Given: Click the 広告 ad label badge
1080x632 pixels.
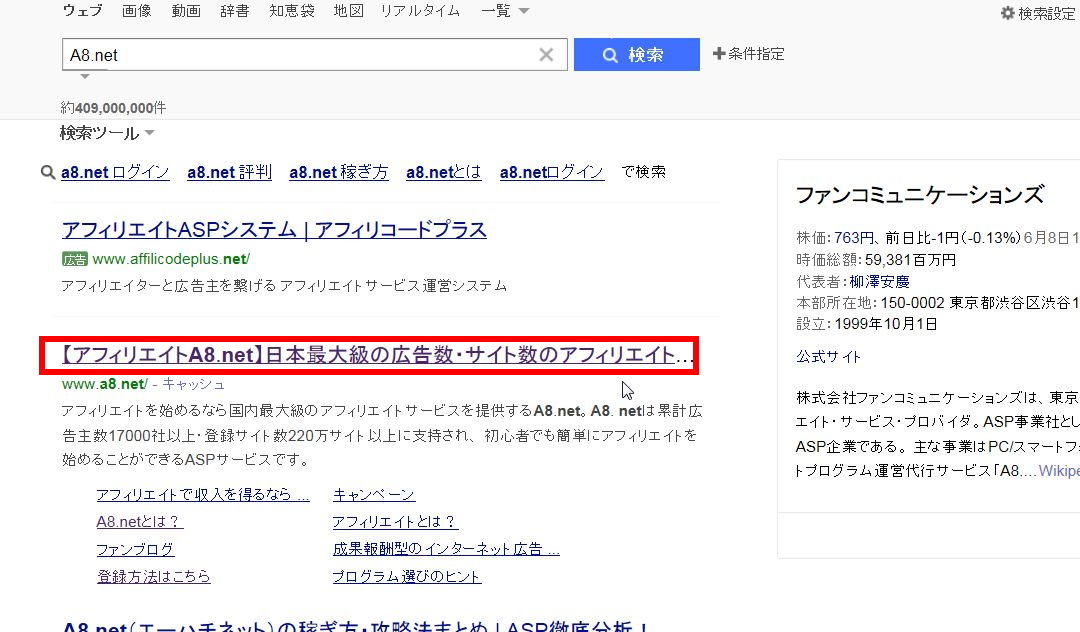Looking at the screenshot, I should pyautogui.click(x=74, y=260).
